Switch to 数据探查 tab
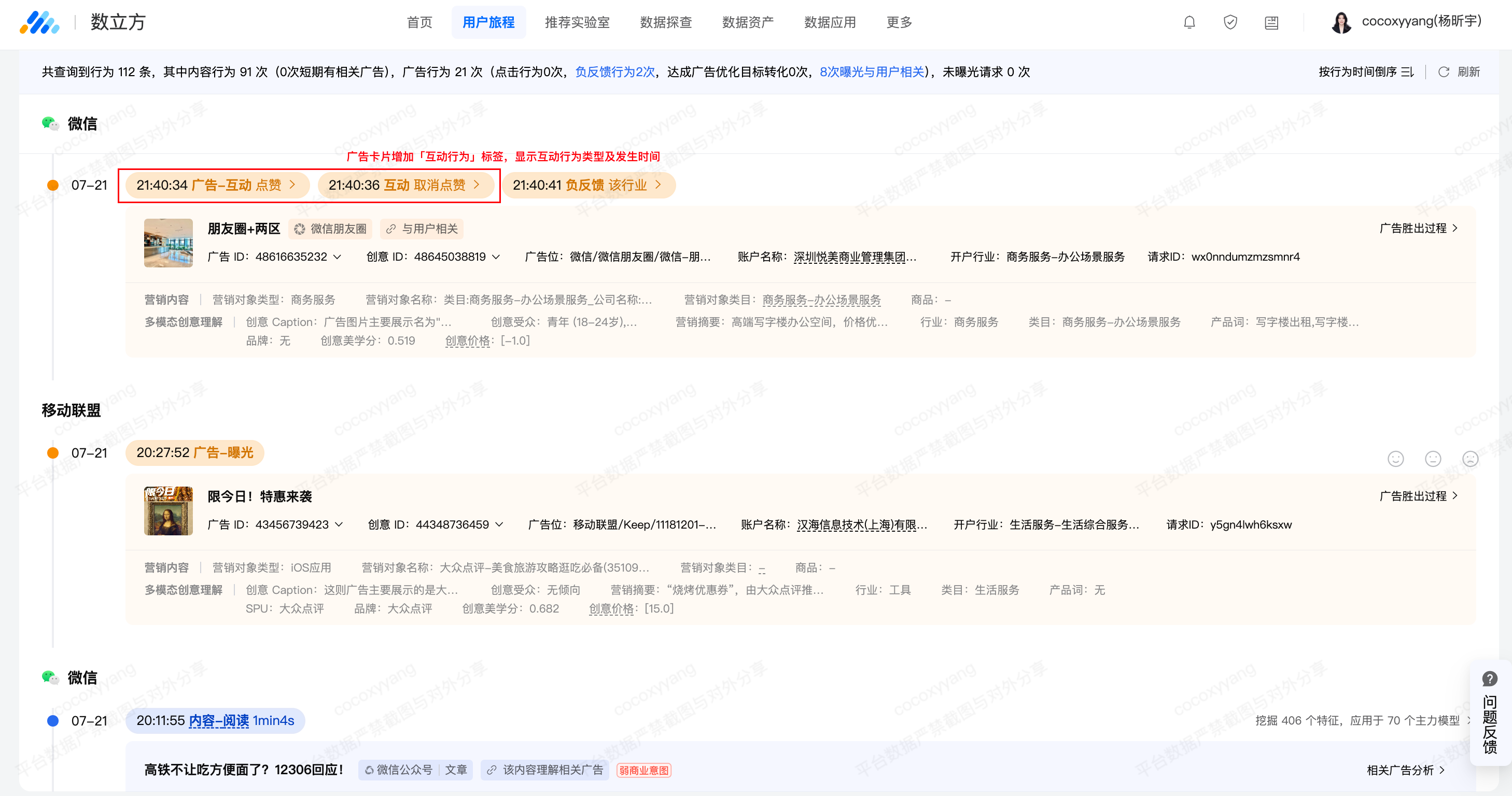Image resolution: width=1512 pixels, height=796 pixels. 666,22
